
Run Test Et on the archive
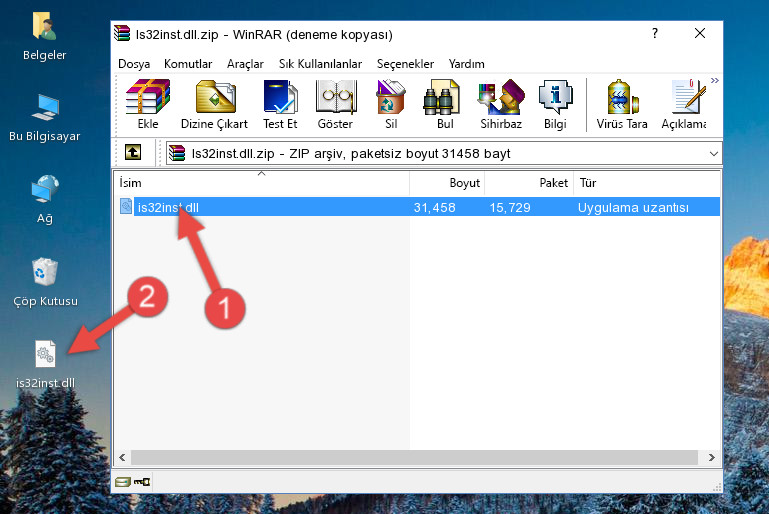pyautogui.click(x=280, y=104)
